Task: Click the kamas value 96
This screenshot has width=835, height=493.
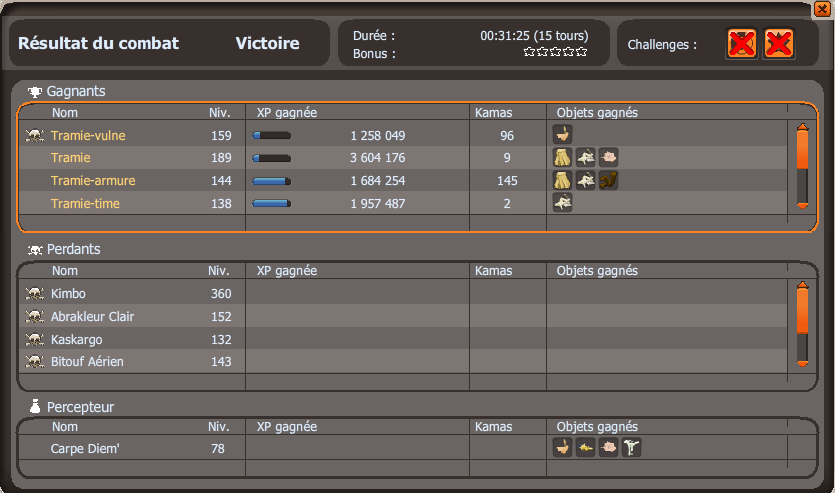Action: point(507,136)
